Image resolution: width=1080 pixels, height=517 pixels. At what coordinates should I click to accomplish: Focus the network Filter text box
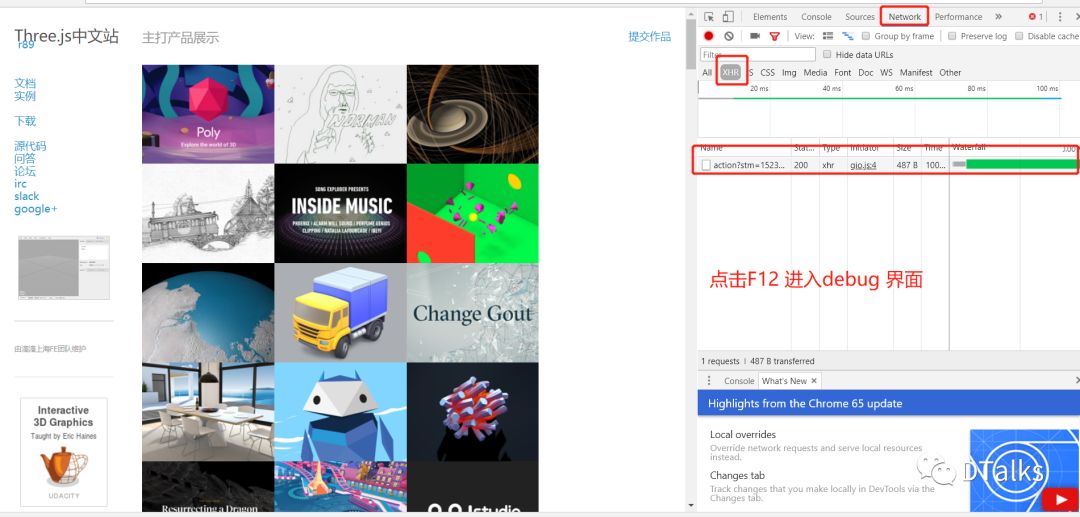pyautogui.click(x=758, y=54)
